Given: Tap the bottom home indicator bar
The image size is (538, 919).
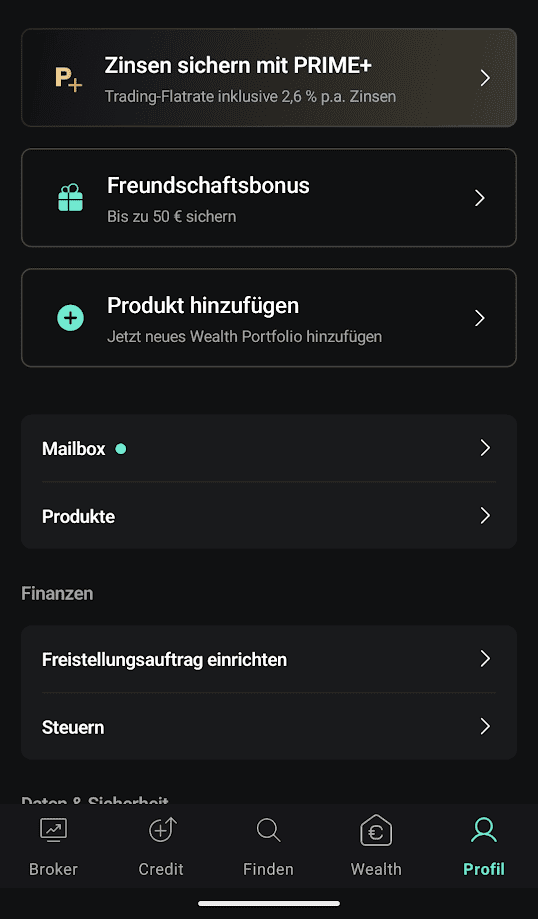Looking at the screenshot, I should point(269,903).
